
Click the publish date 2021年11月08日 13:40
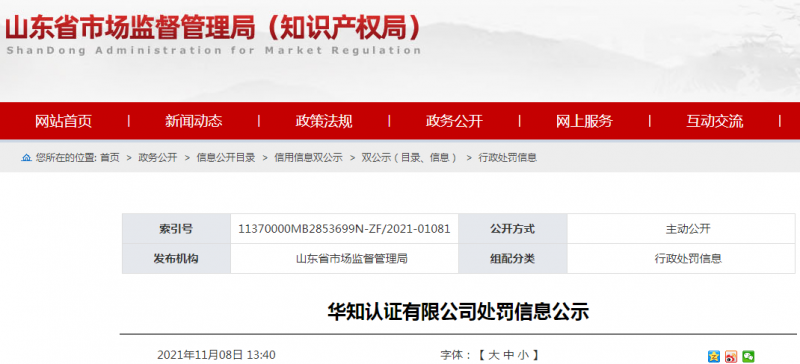click(x=216, y=355)
